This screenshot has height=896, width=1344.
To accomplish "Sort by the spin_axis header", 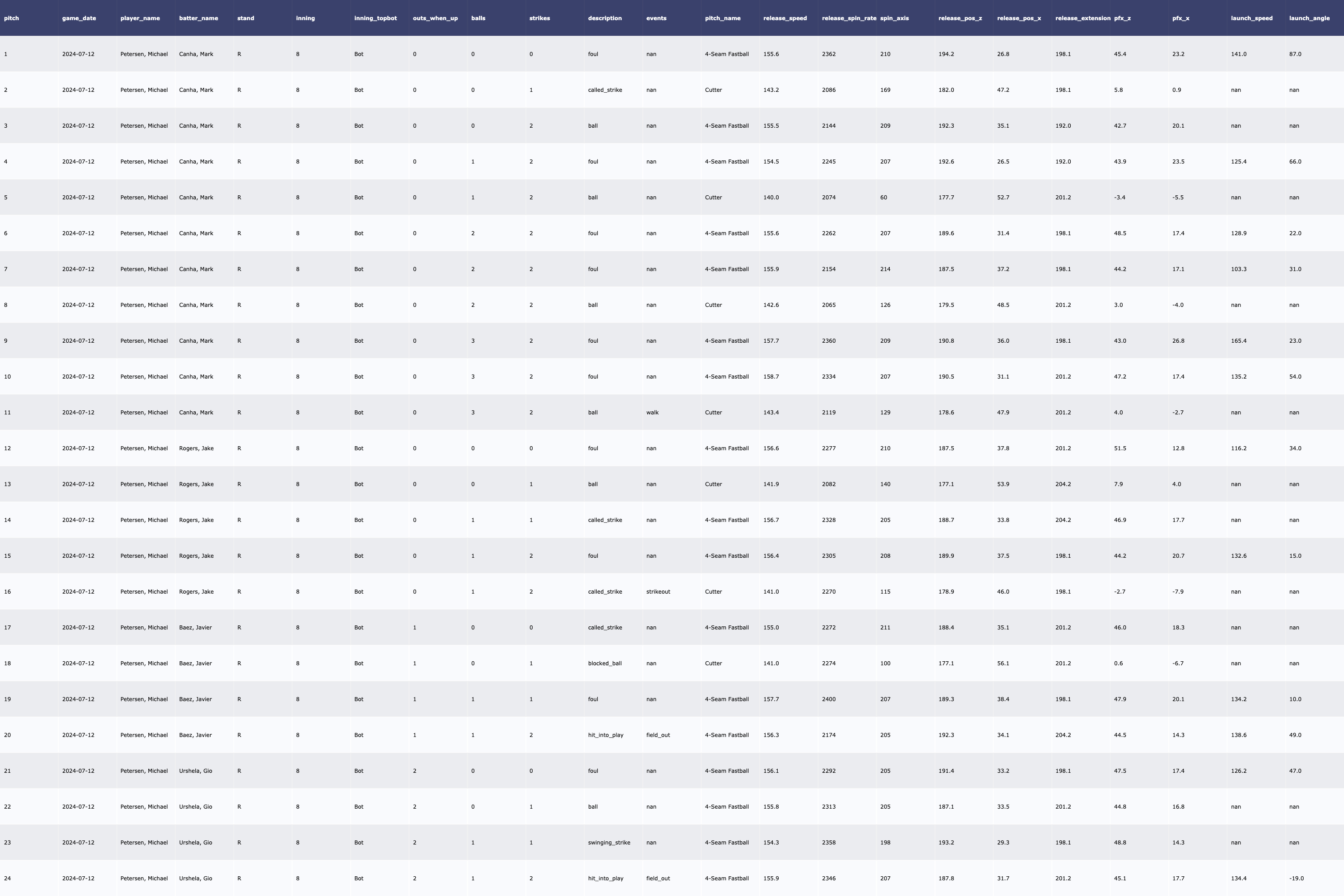I will (894, 18).
